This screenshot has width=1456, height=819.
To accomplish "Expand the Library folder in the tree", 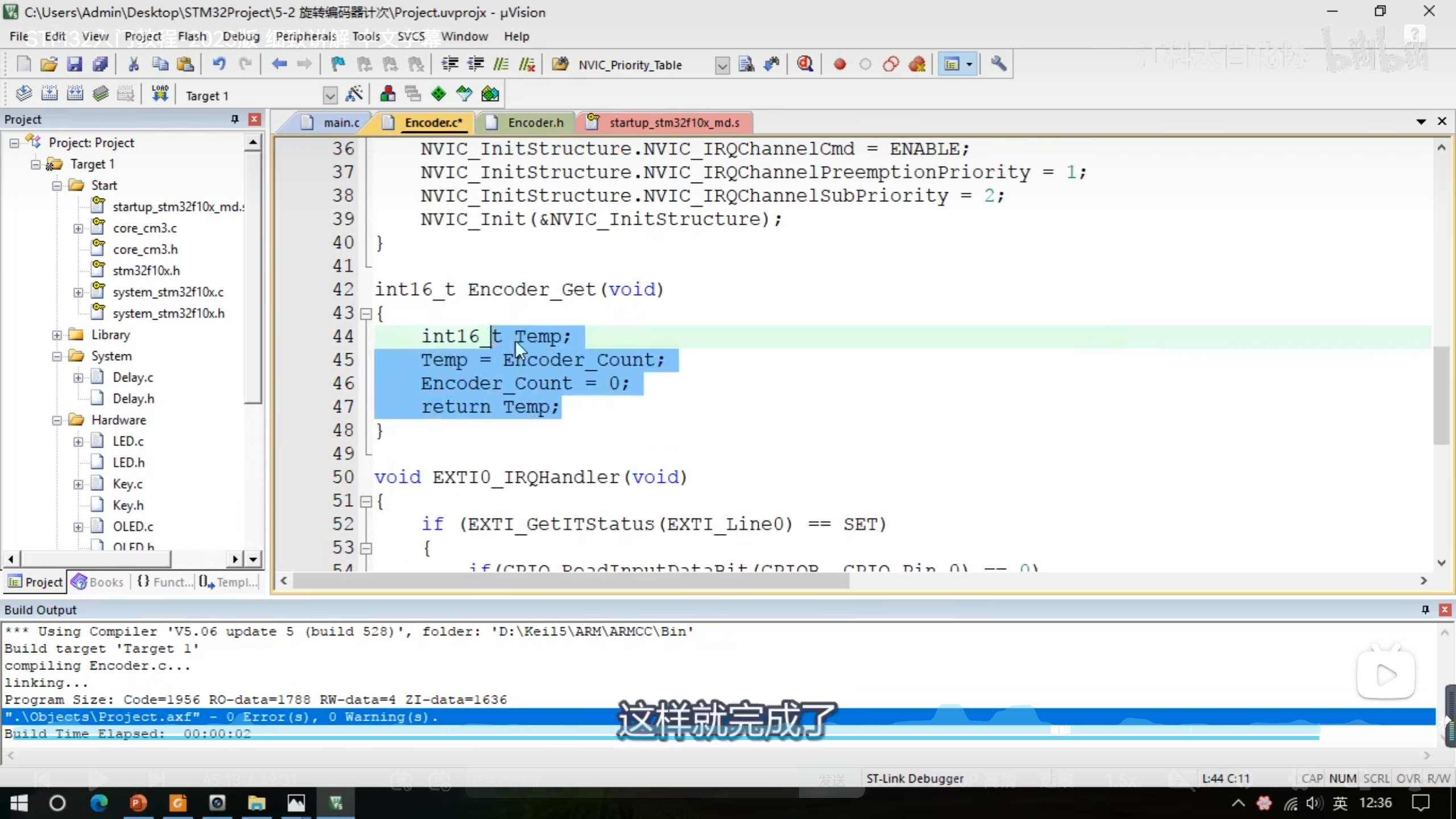I will [57, 335].
